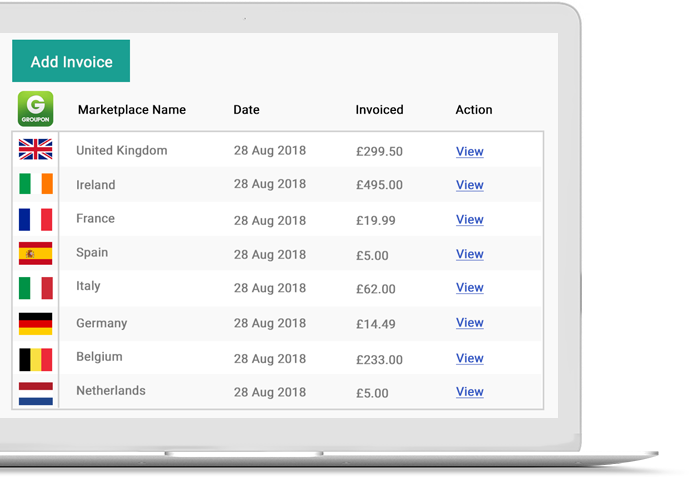Viewport: 689px width, 477px height.
Task: Open the View link for Ireland invoice
Action: (x=470, y=185)
